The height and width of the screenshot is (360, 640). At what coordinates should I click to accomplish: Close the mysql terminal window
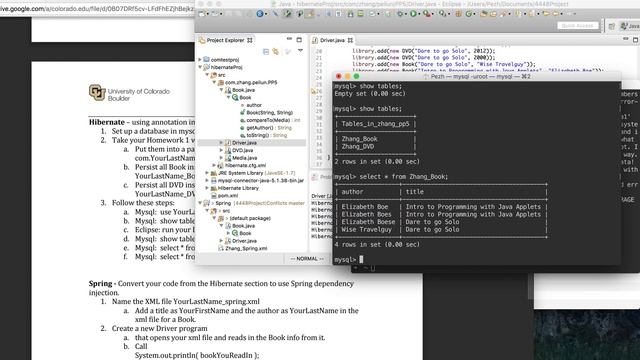338,76
